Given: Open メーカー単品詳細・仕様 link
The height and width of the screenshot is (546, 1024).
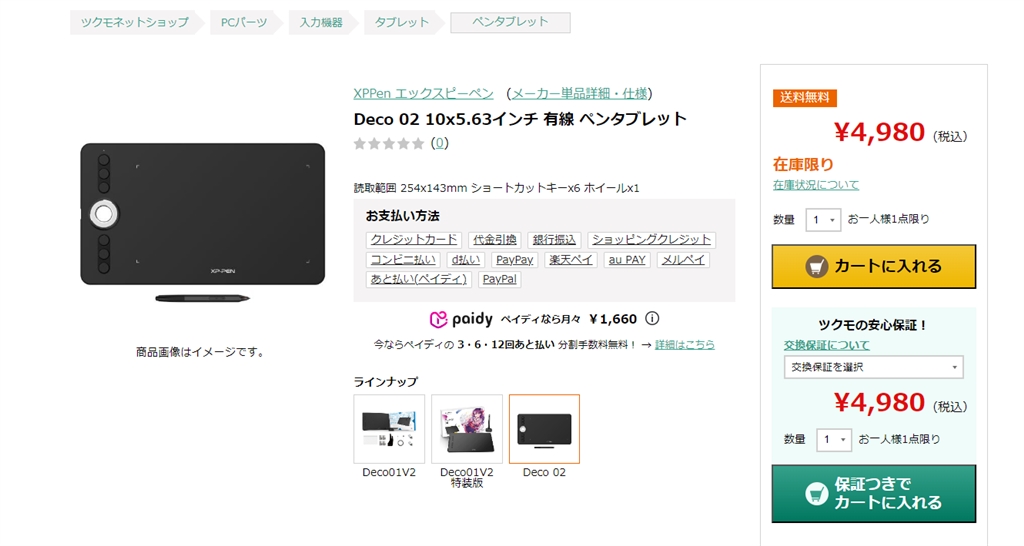Looking at the screenshot, I should [x=579, y=93].
